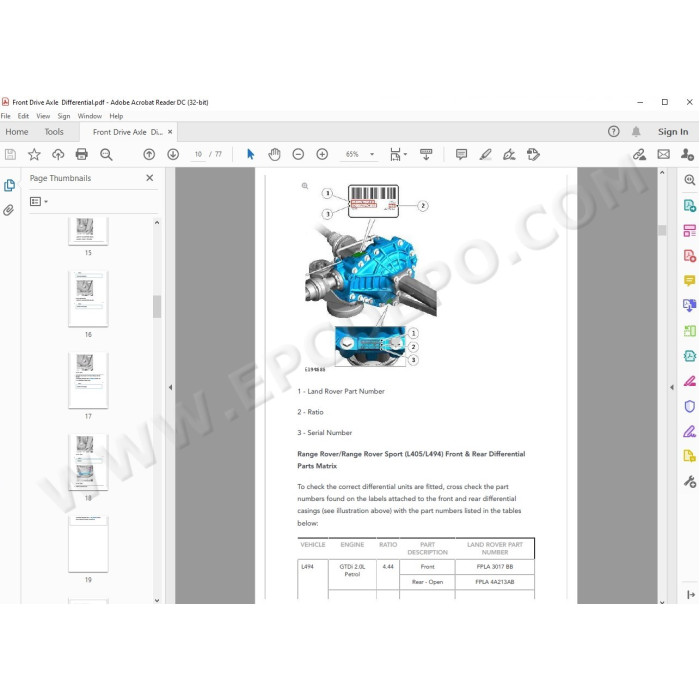Open the Organize Pages tool in the right panel

(x=689, y=231)
